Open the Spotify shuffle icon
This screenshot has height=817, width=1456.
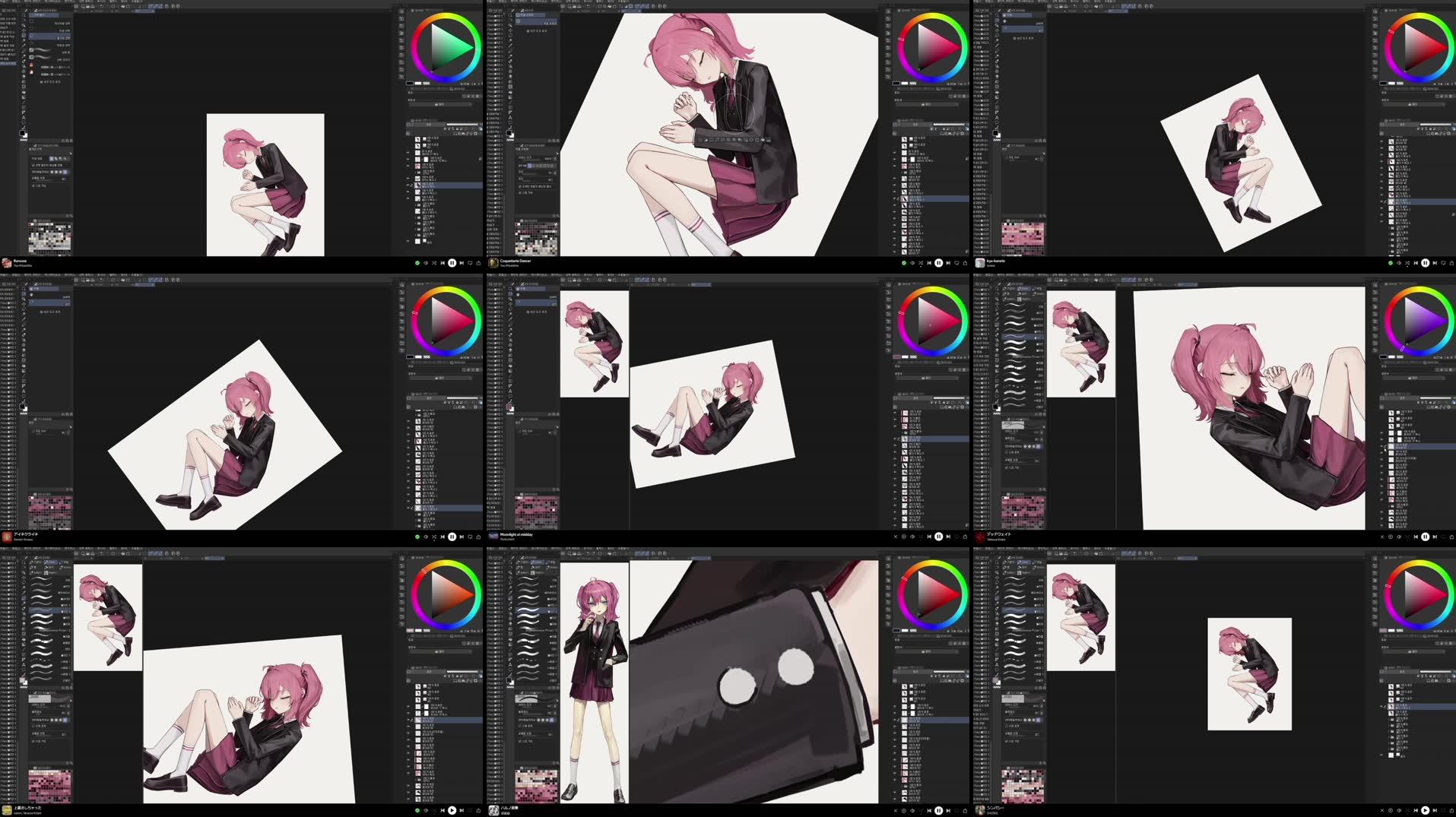click(x=433, y=261)
